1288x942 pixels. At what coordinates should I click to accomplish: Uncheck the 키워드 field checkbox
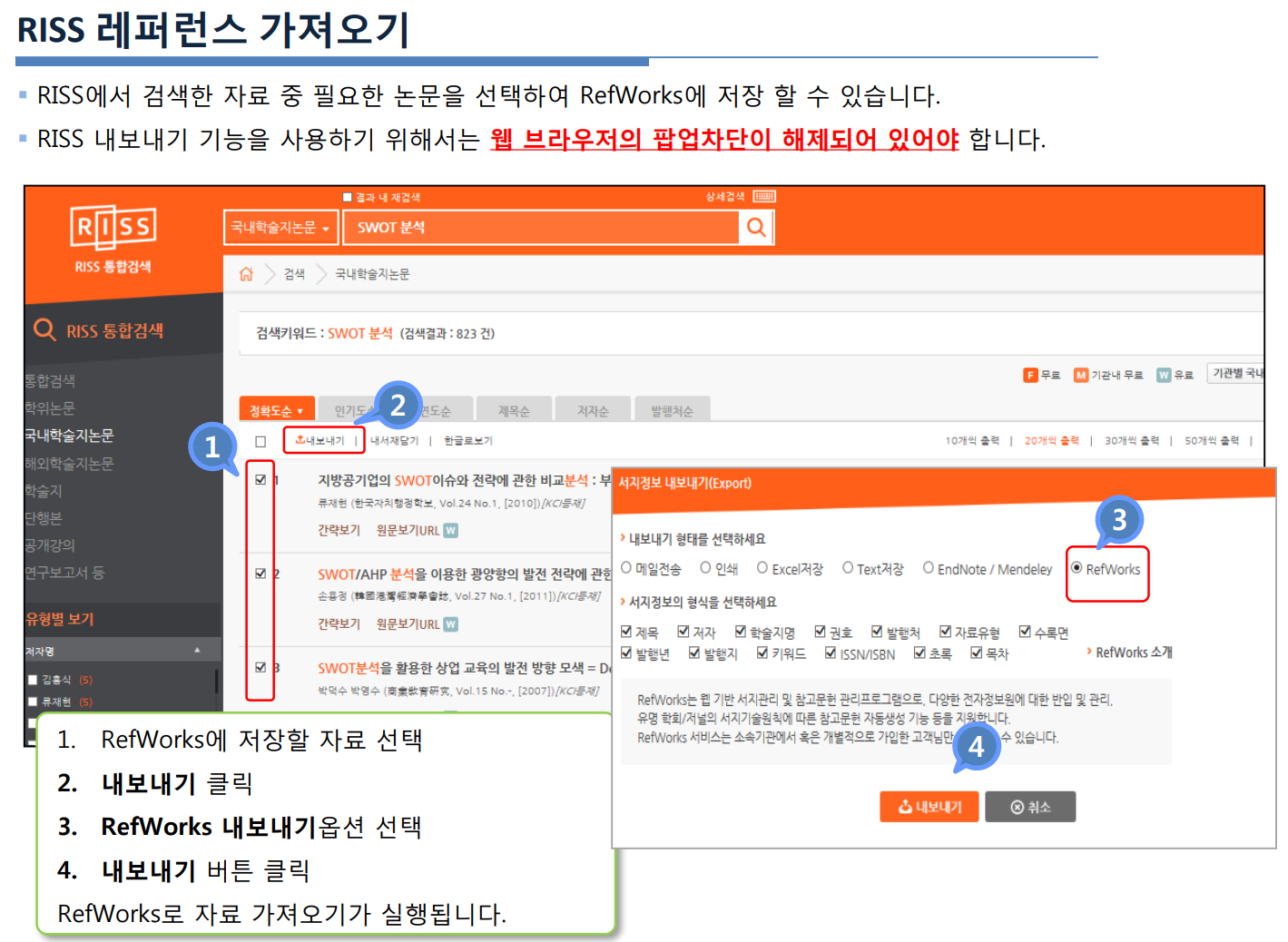pyautogui.click(x=763, y=653)
